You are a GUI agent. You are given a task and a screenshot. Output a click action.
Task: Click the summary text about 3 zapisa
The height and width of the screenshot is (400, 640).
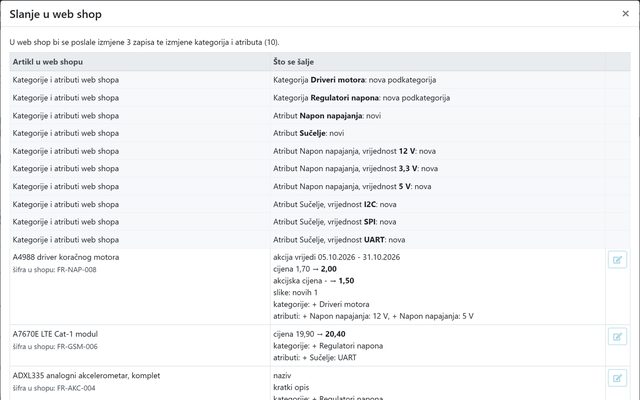tap(144, 42)
